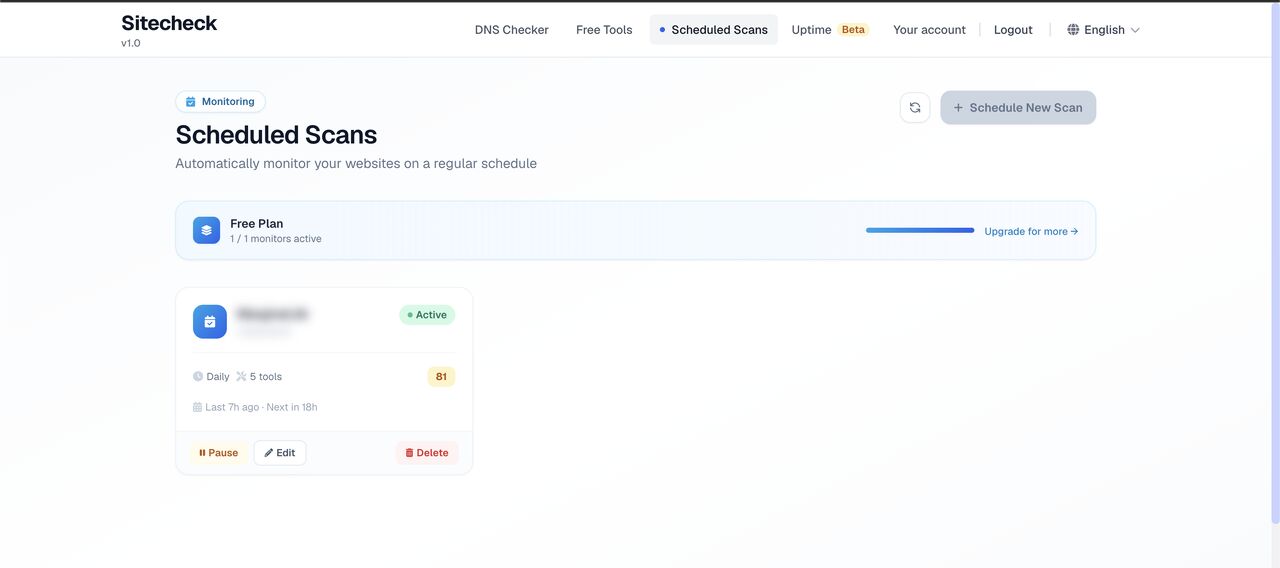Viewport: 1280px width, 568px height.
Task: Click the clock icon beside Daily
Action: pos(198,377)
